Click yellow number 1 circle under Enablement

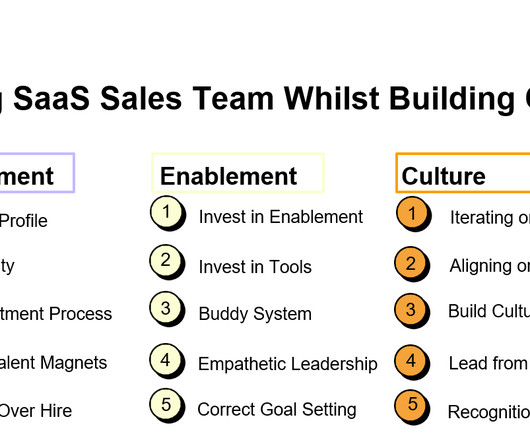click(x=168, y=213)
